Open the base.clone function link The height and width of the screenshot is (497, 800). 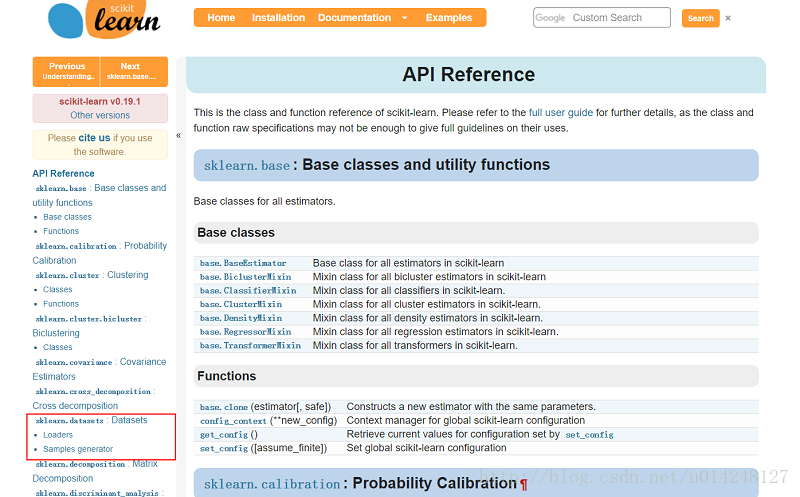[x=223, y=407]
